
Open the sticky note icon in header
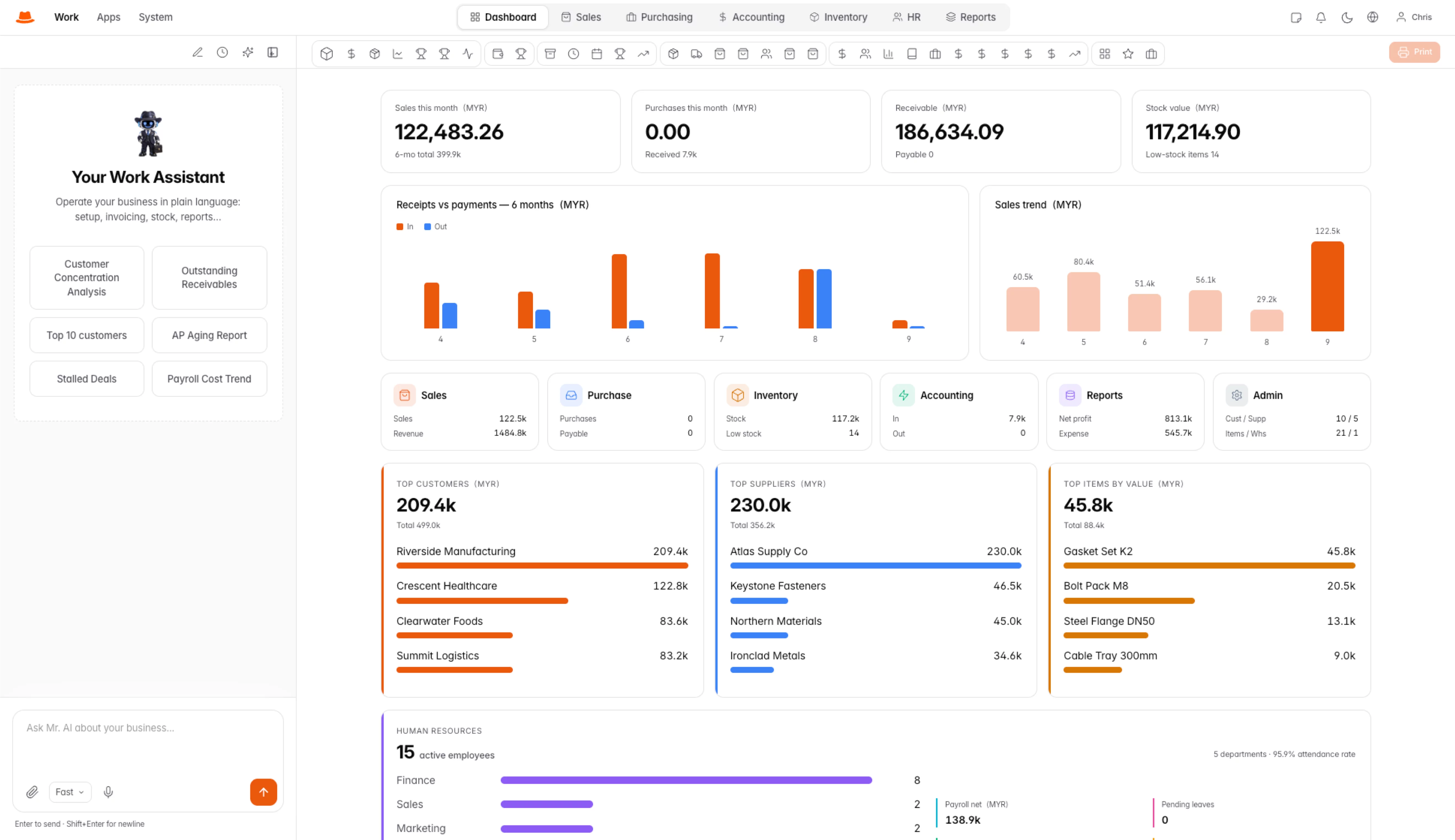click(1296, 17)
